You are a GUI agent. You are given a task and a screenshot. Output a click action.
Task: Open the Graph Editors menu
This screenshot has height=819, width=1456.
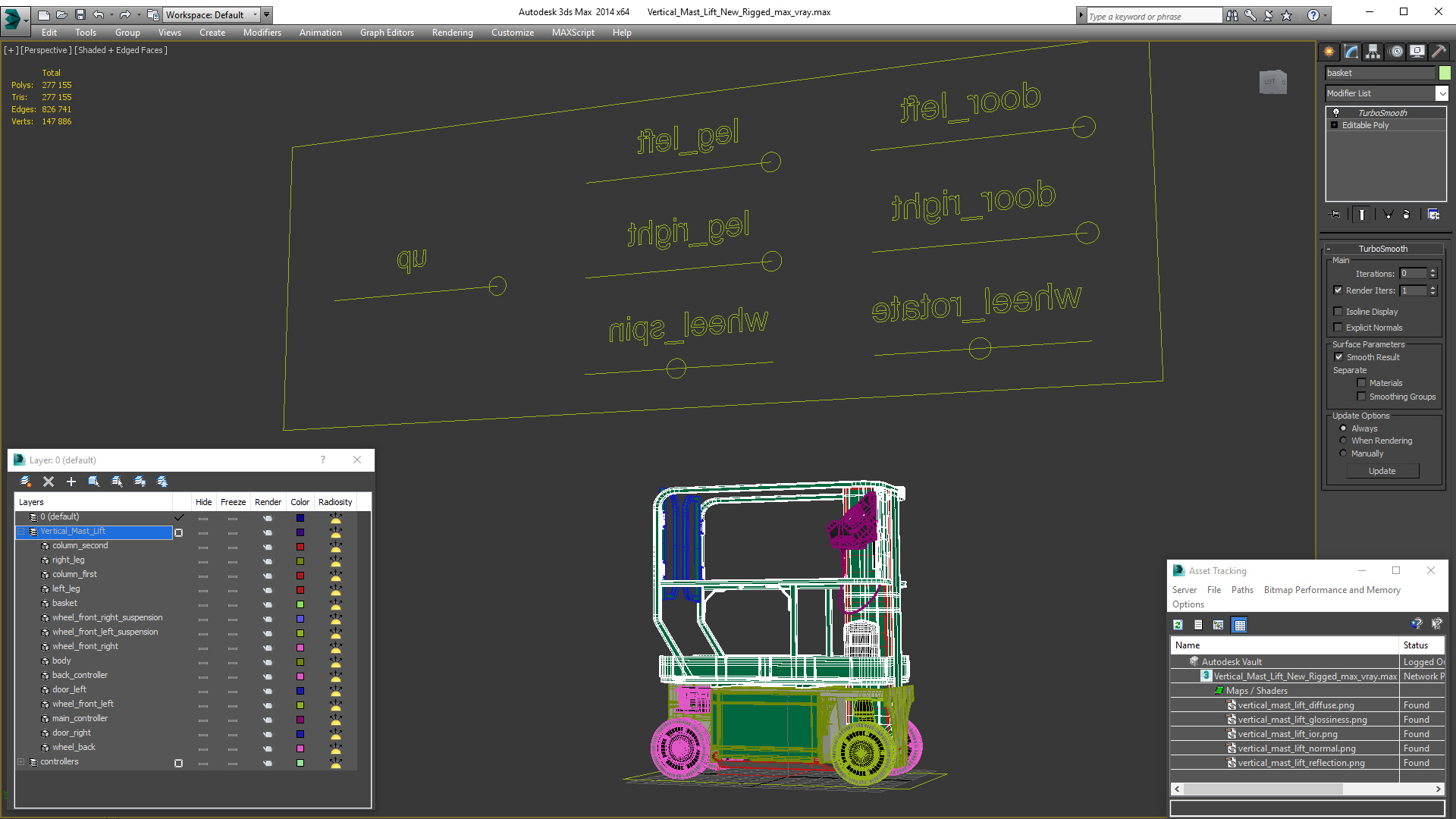pyautogui.click(x=387, y=33)
